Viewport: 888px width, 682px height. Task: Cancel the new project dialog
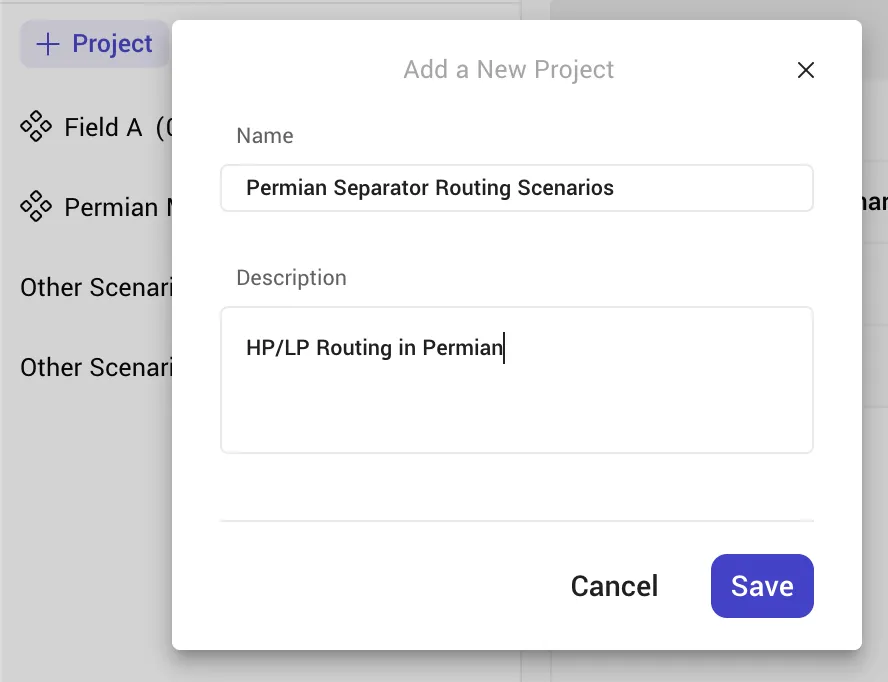coord(614,586)
